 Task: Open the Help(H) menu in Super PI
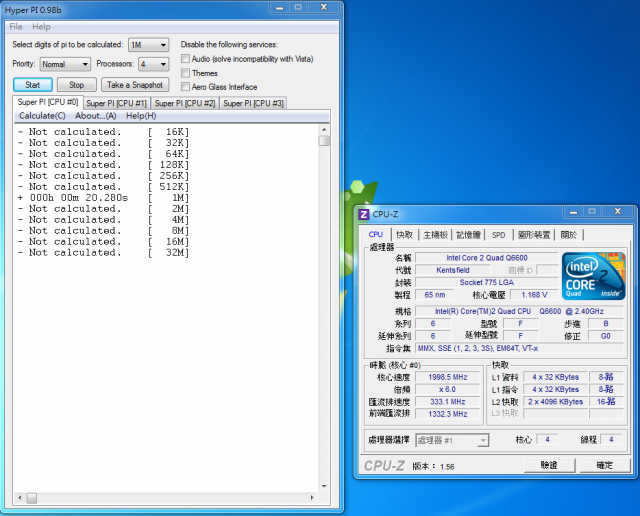[141, 116]
